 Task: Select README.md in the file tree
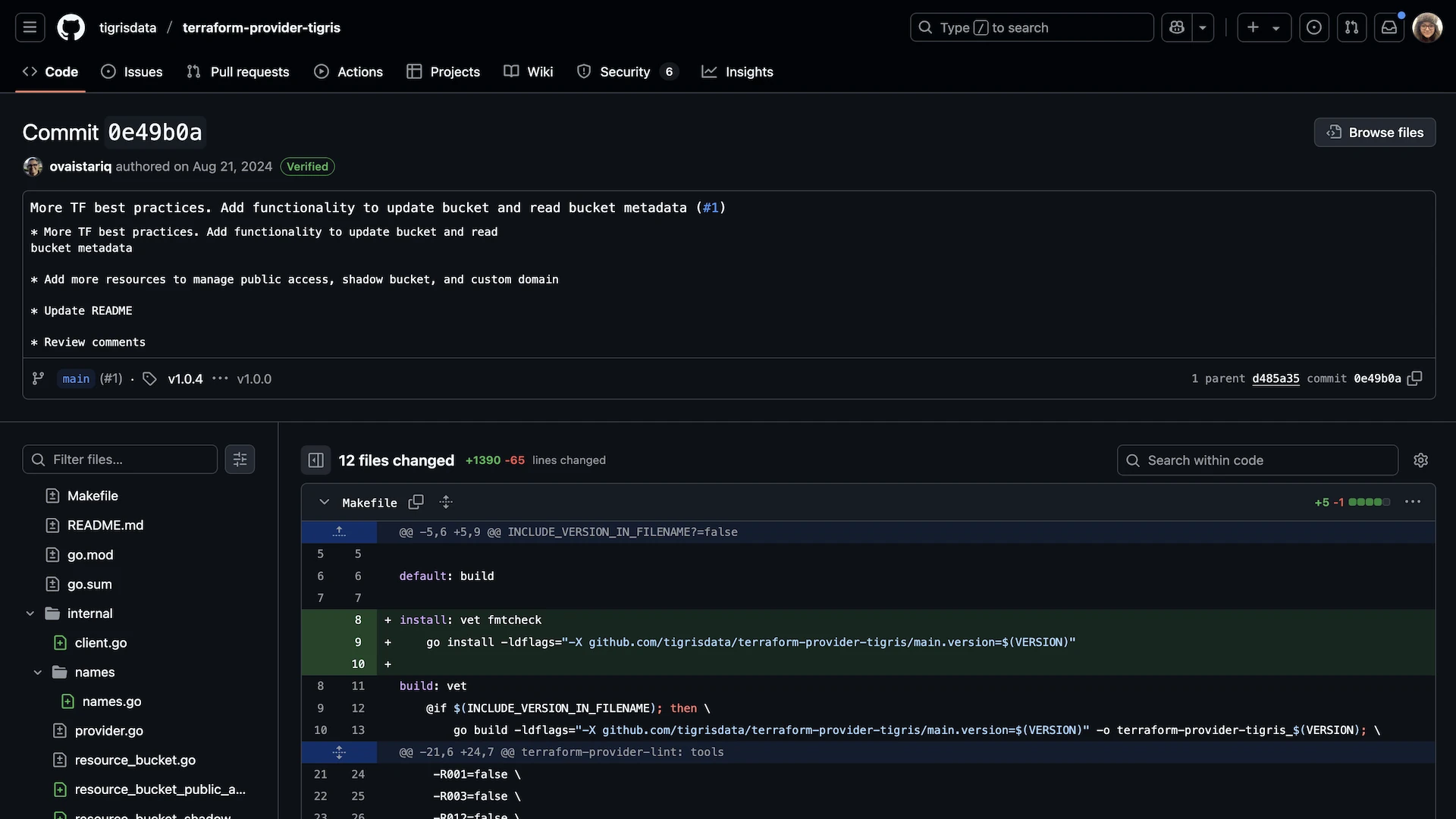coord(105,526)
